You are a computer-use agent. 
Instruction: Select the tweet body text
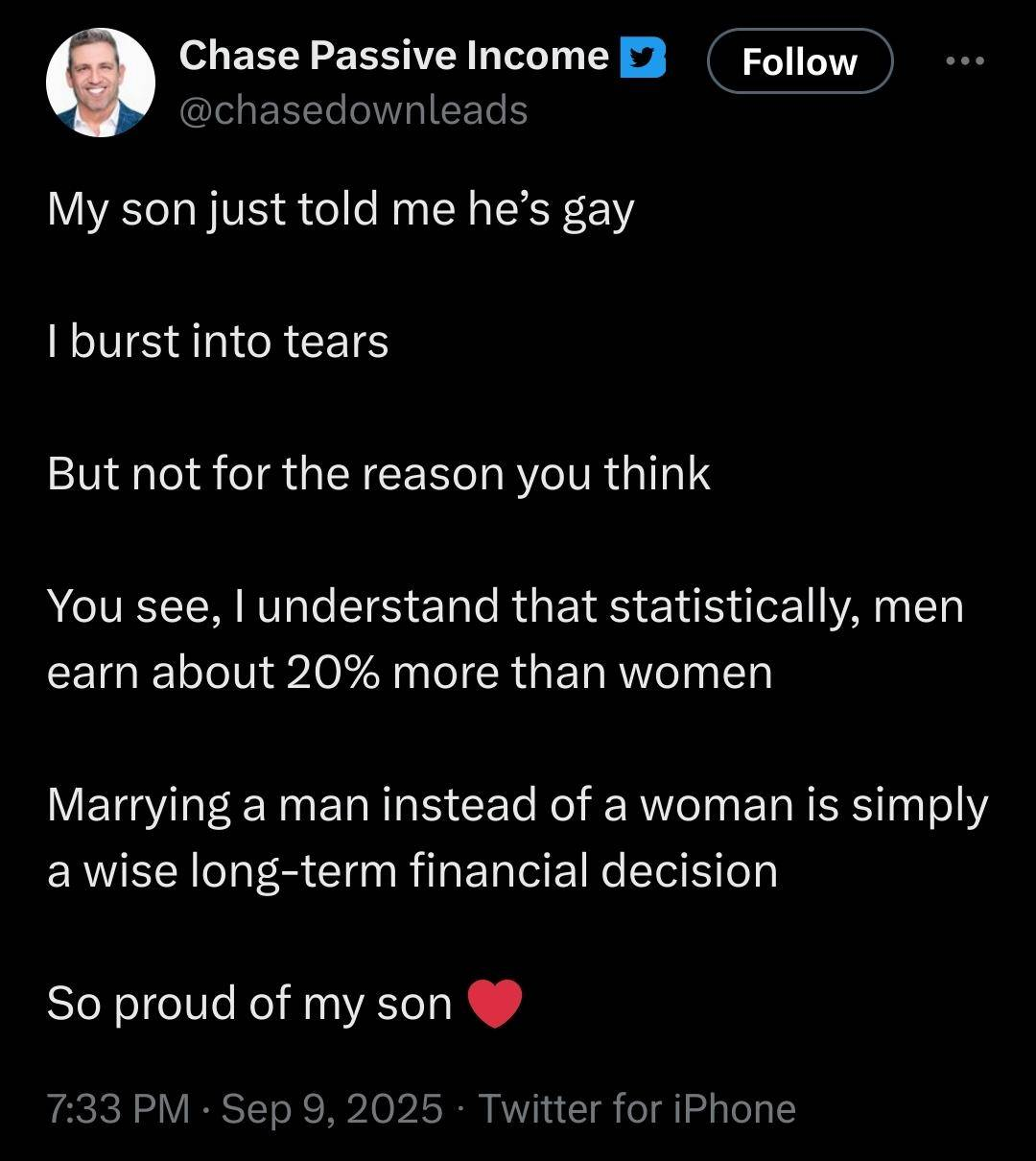click(x=480, y=604)
